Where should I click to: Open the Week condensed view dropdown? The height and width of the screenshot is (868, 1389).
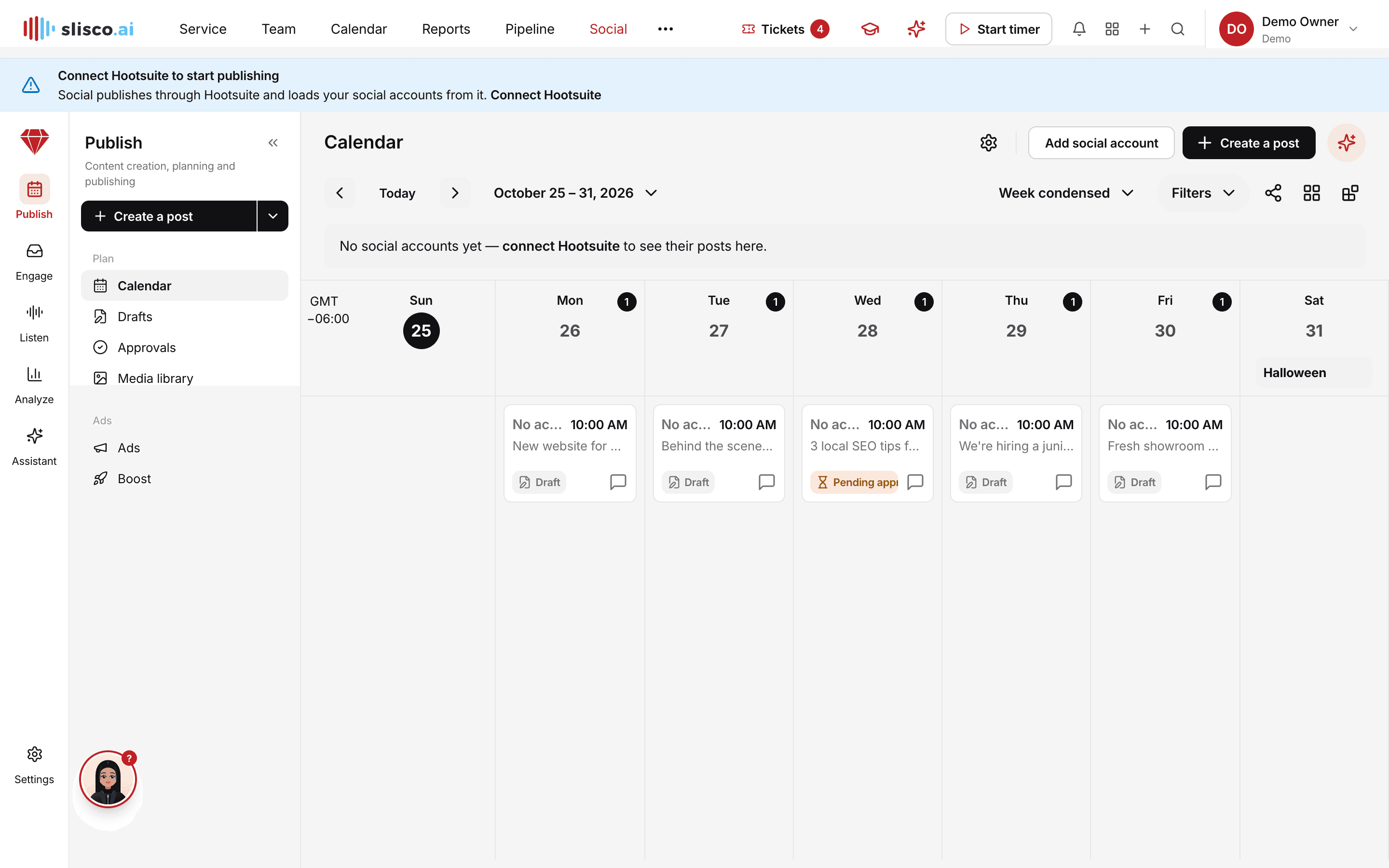pyautogui.click(x=1066, y=193)
